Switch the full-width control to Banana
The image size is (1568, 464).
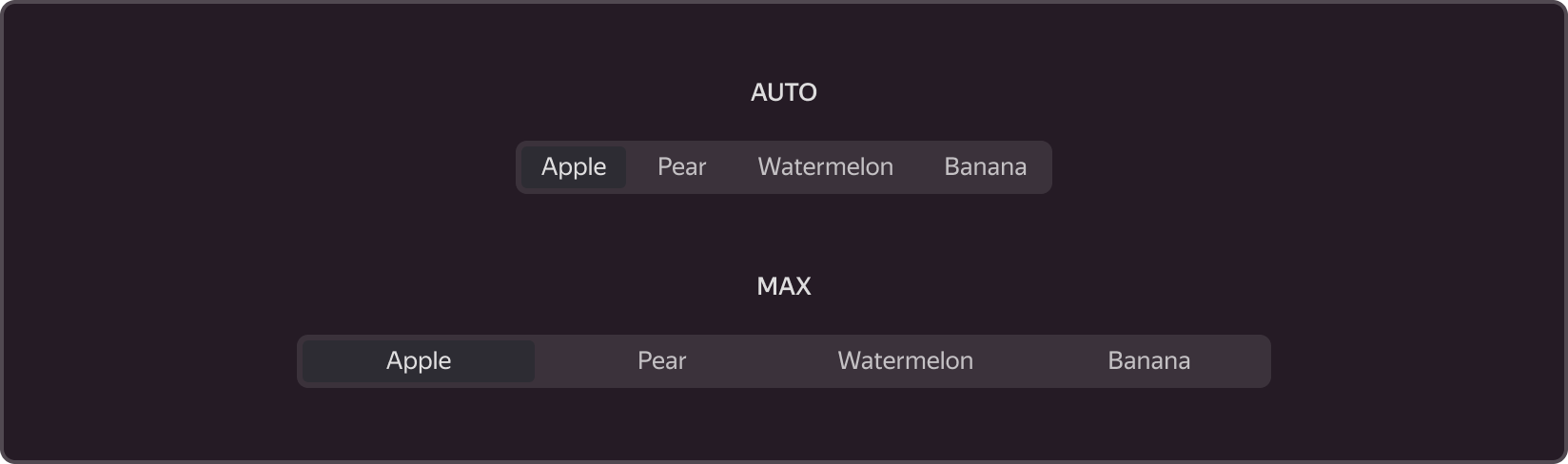[1149, 361]
